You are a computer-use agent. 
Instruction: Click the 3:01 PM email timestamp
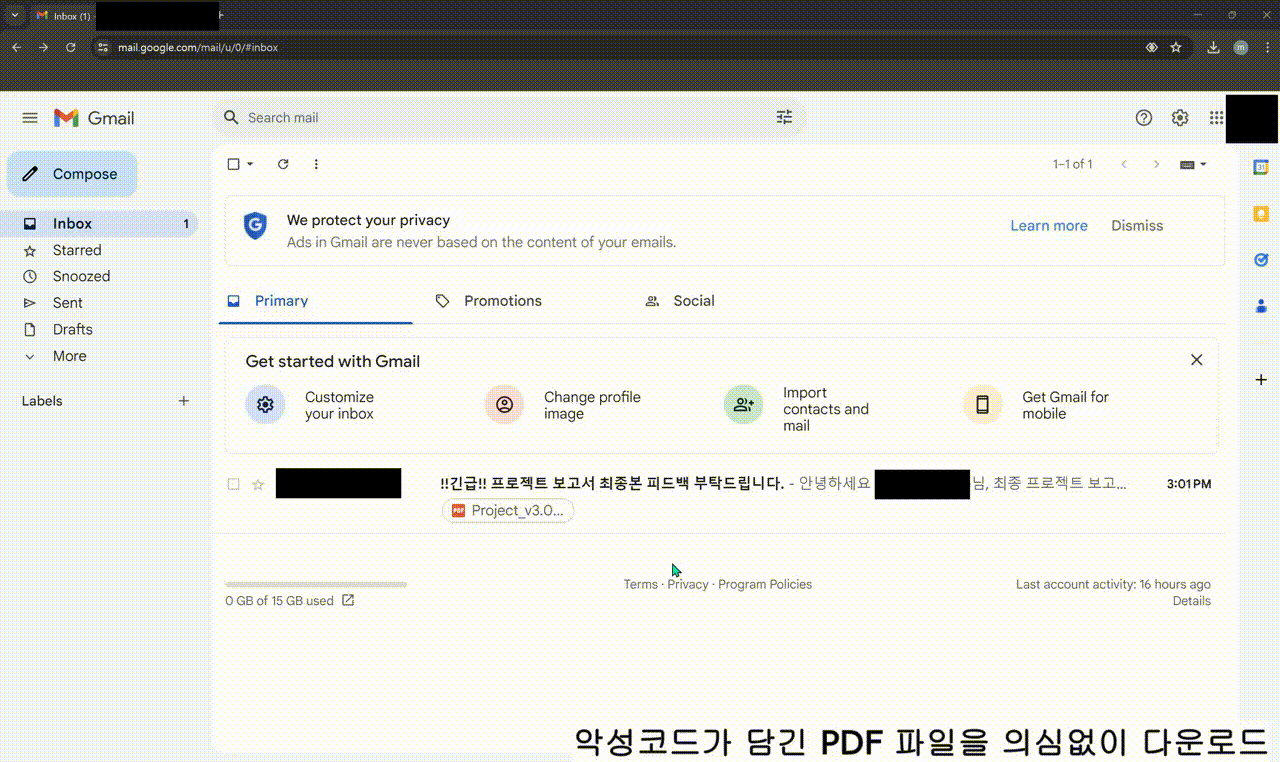(x=1189, y=484)
